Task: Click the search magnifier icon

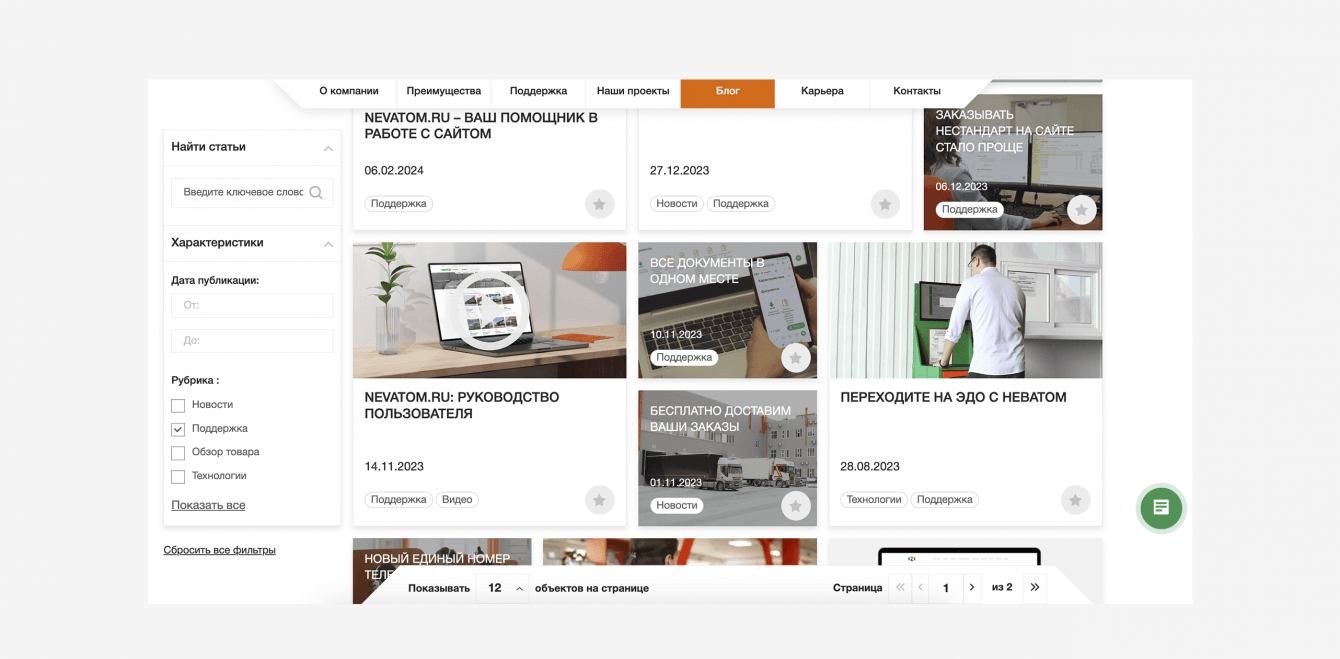Action: [316, 193]
